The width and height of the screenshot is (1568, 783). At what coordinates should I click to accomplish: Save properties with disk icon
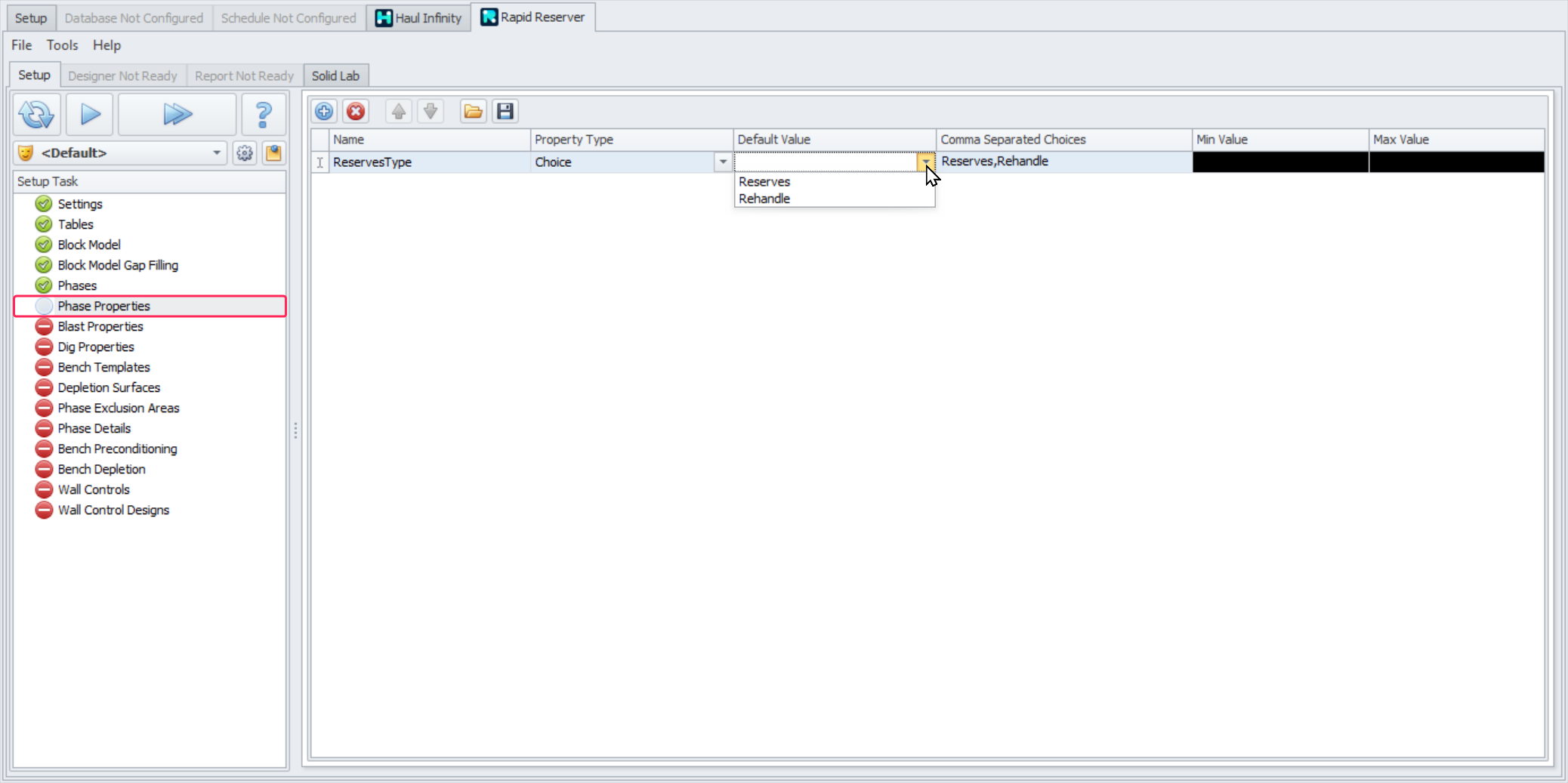(x=505, y=112)
